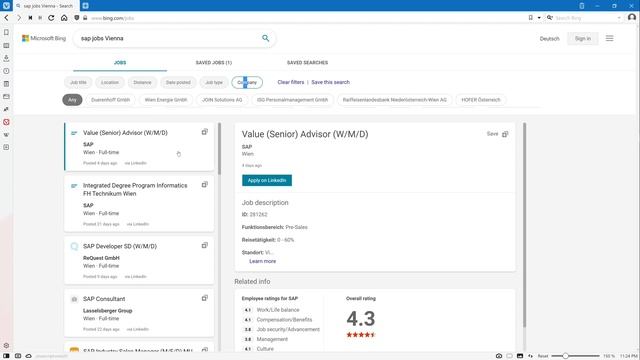This screenshot has height=360, width=640.
Task: Open the Date posted filter
Action: (x=178, y=82)
